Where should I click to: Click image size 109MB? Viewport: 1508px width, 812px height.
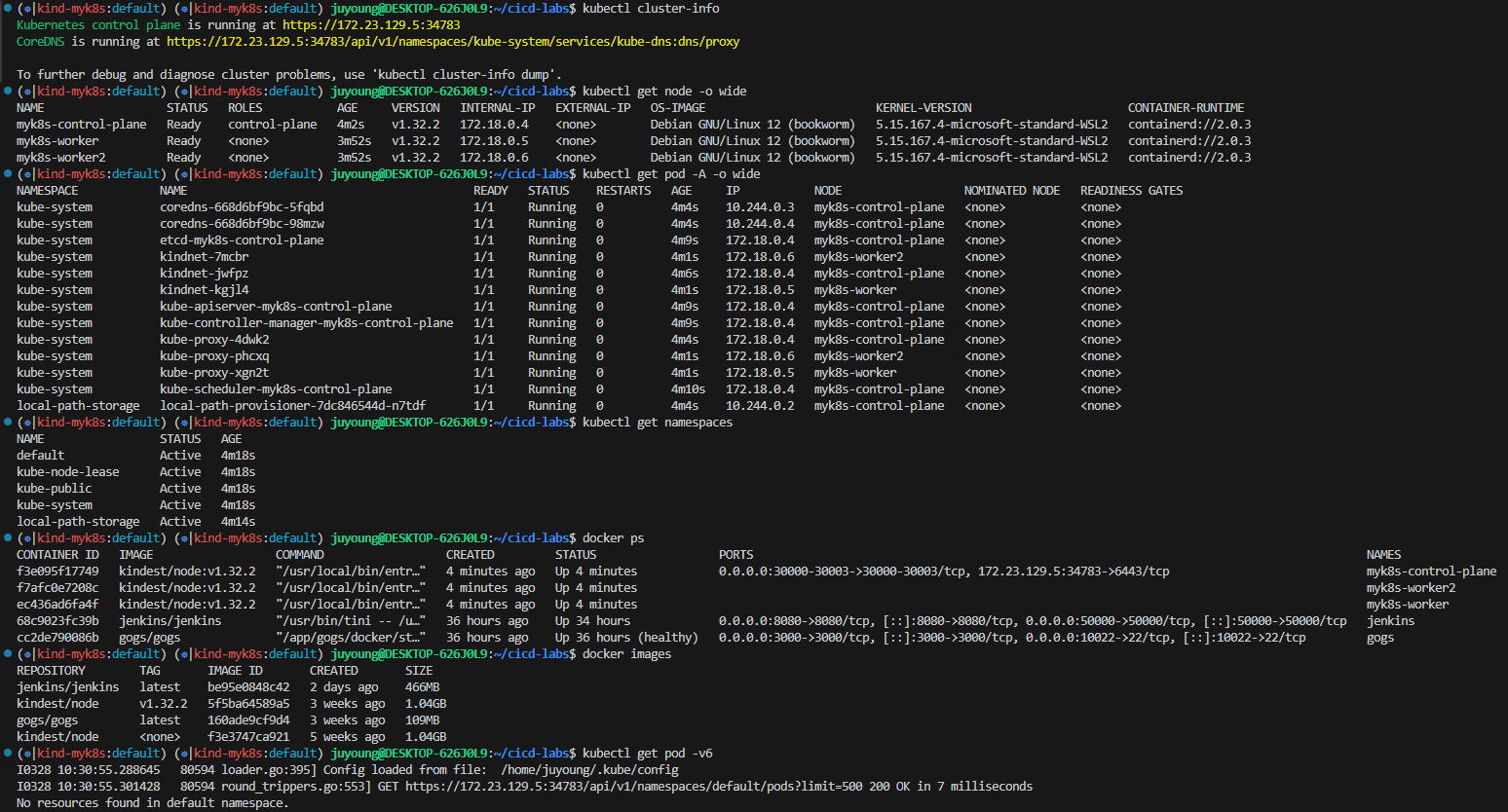423,720
